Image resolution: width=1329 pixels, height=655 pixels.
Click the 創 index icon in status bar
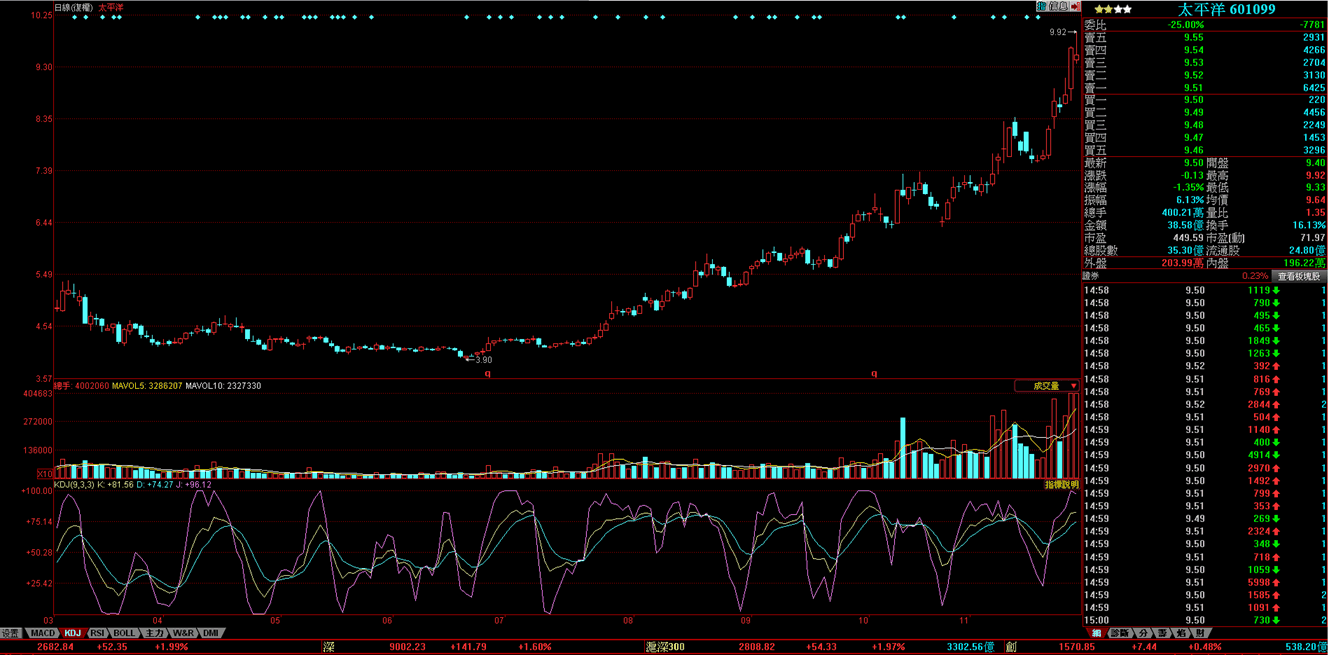[1011, 648]
